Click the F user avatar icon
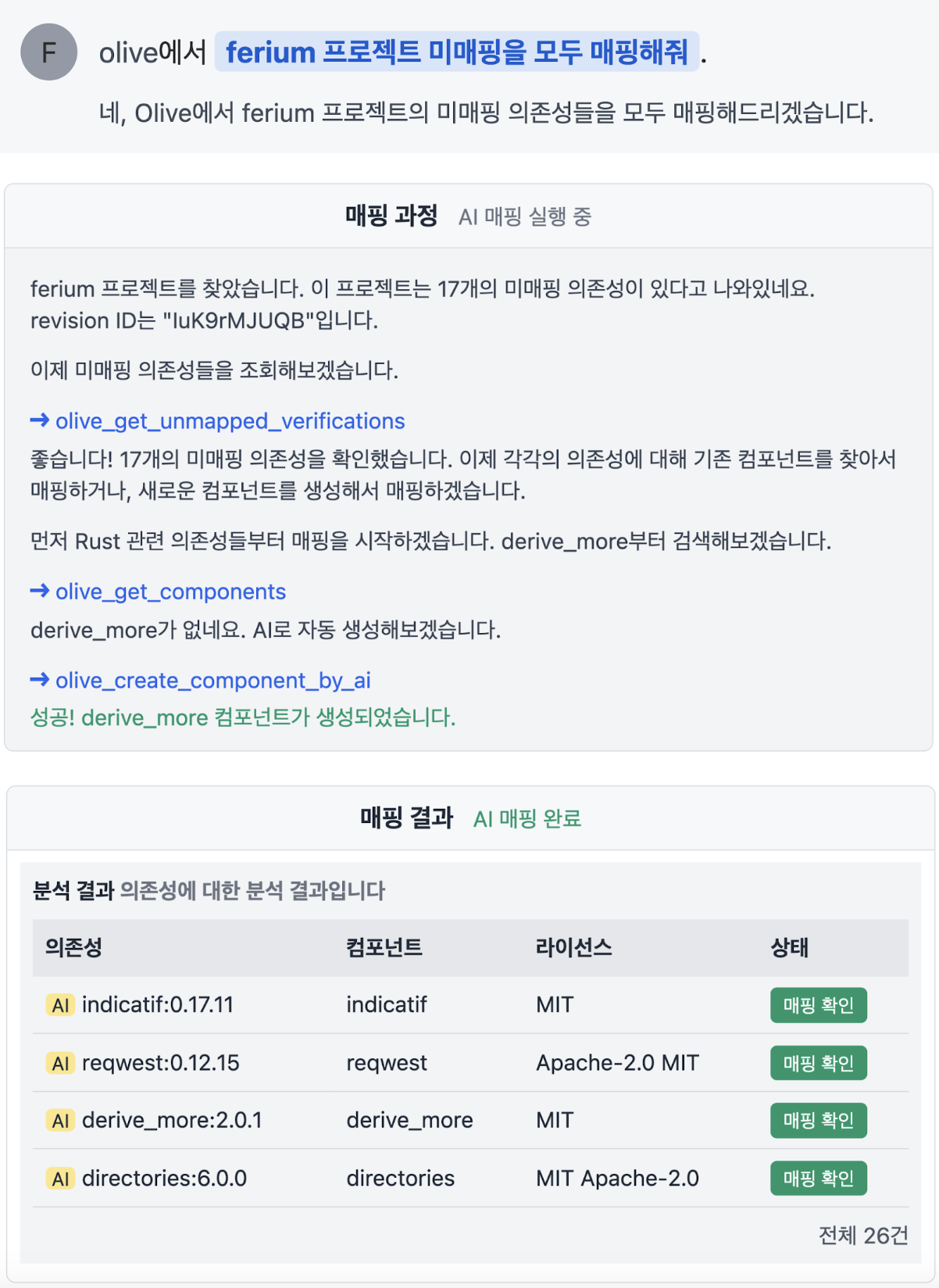The image size is (939, 1288). click(x=48, y=52)
